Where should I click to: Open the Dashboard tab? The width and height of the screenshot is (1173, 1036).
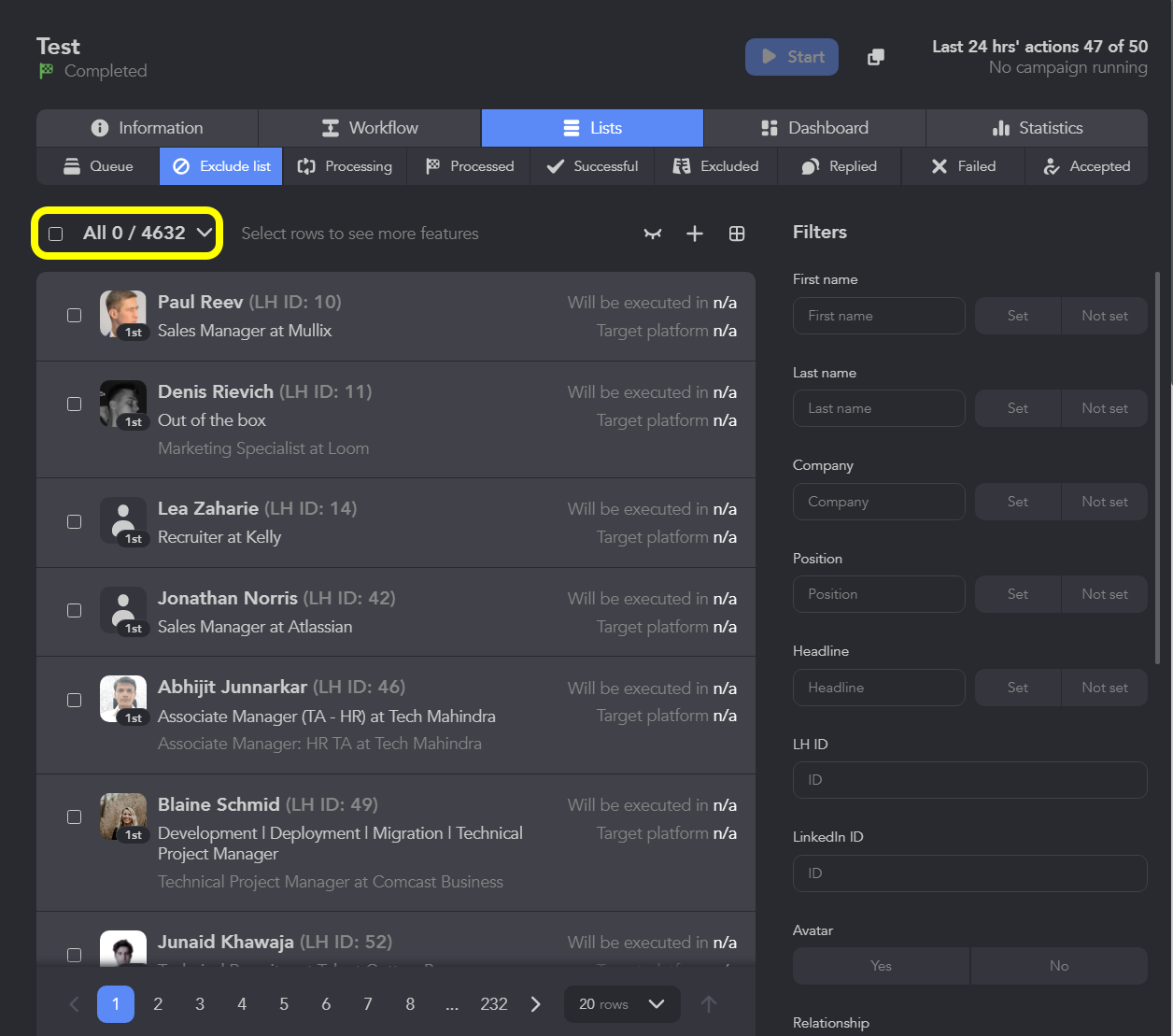click(815, 128)
